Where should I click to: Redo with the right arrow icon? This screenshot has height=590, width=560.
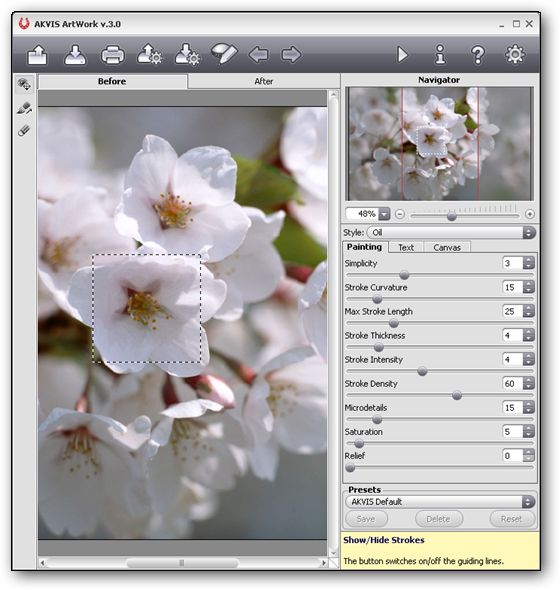coord(291,55)
